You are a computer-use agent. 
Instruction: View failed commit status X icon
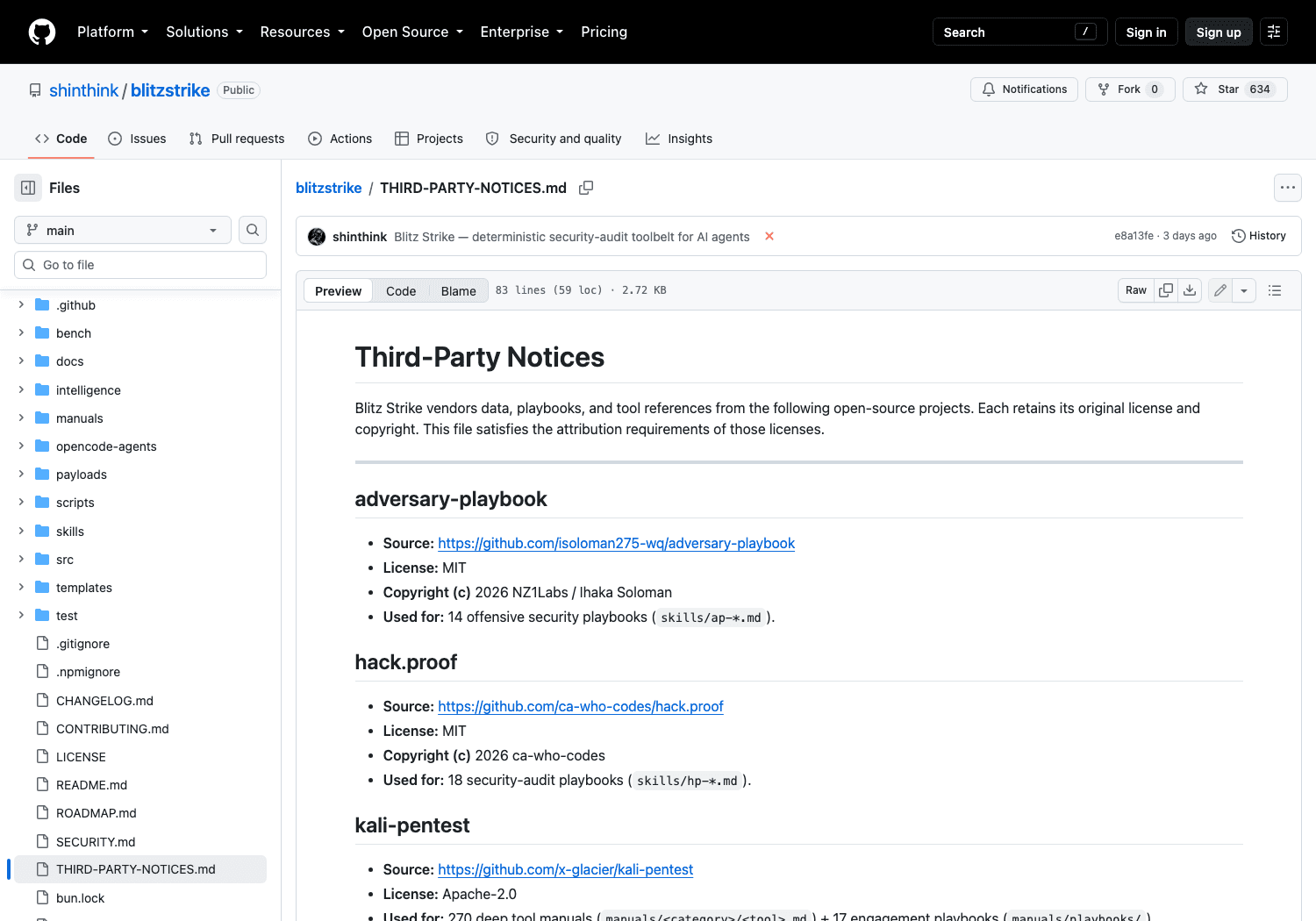[x=769, y=236]
